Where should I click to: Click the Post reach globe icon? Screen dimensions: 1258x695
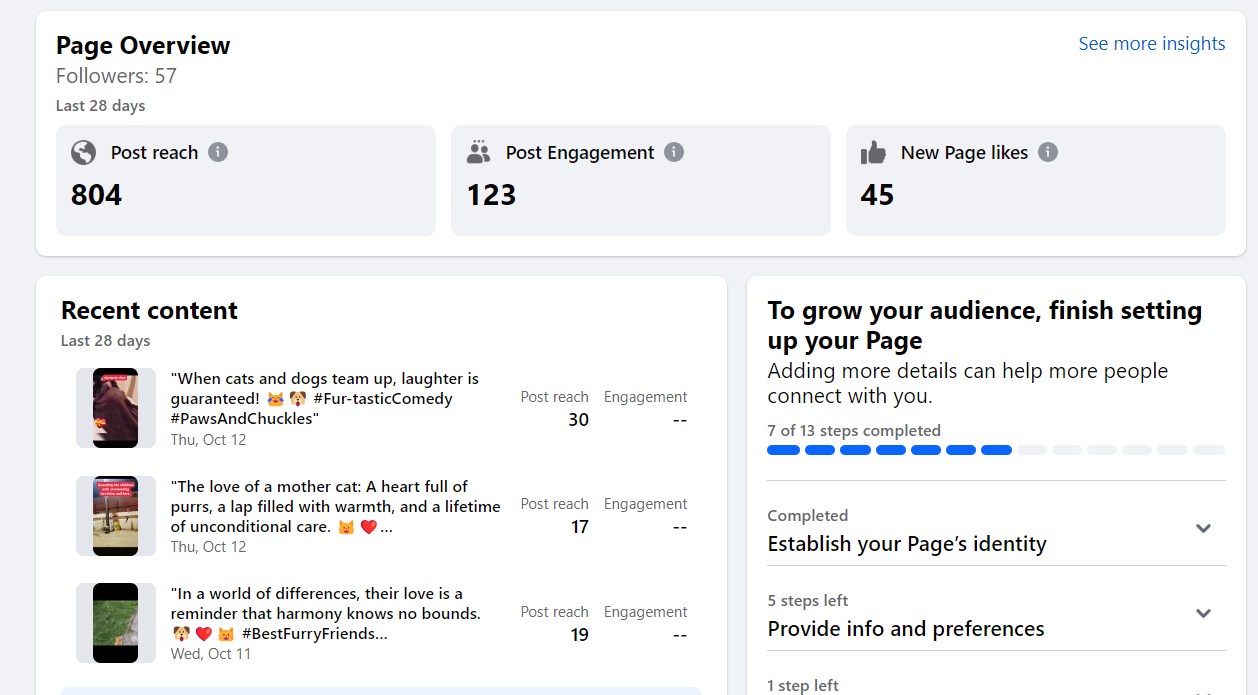[x=84, y=152]
